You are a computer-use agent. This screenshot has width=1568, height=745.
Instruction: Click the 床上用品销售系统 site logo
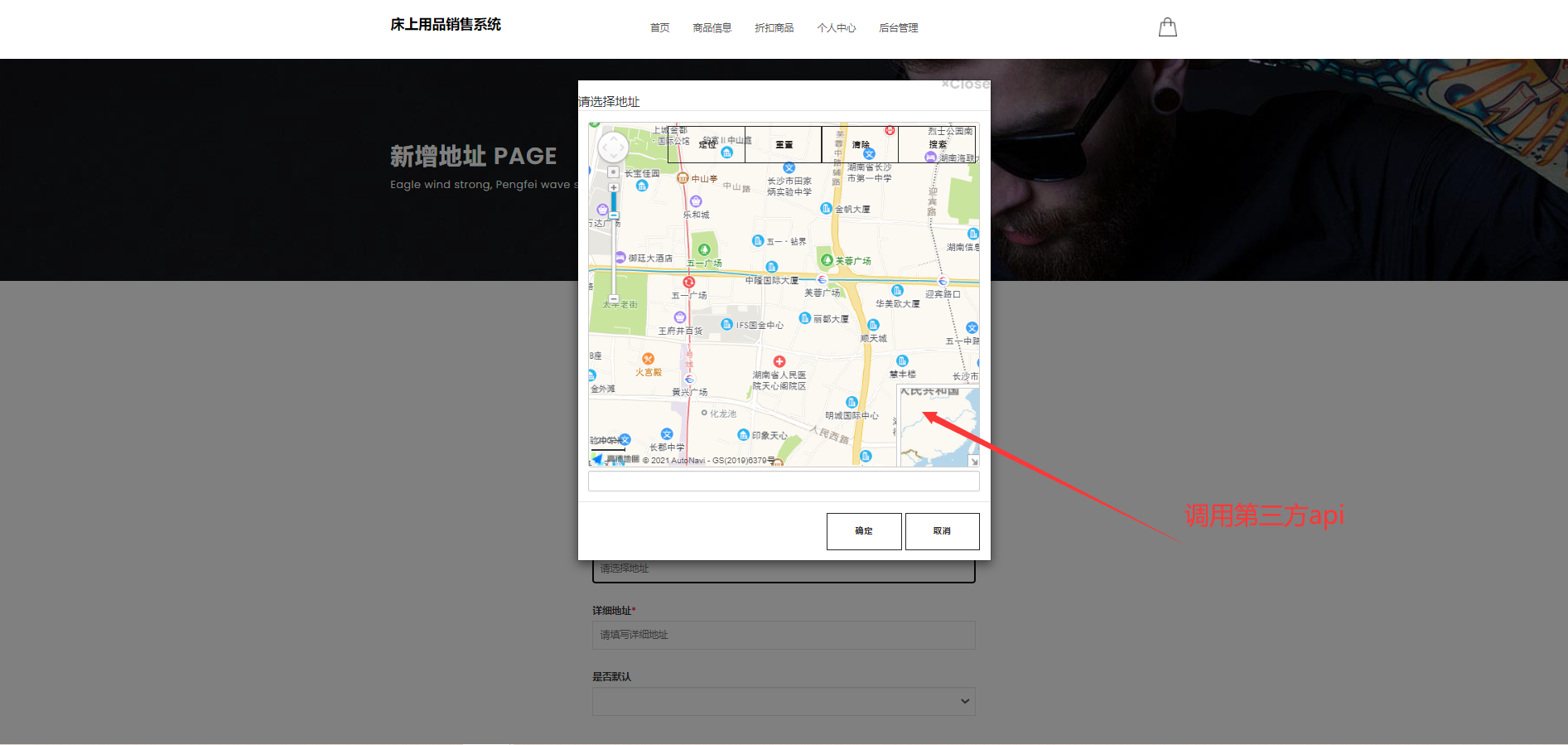point(446,25)
